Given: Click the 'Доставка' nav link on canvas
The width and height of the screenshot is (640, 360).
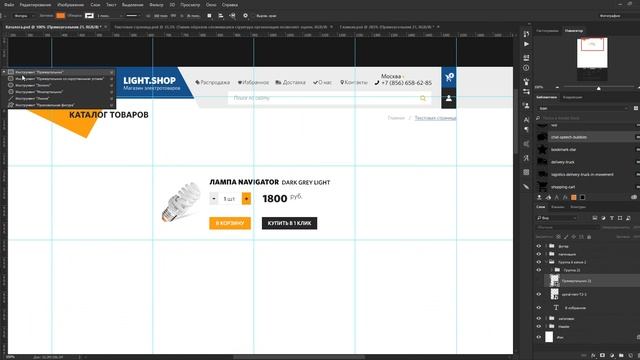Looking at the screenshot, I should 290,82.
